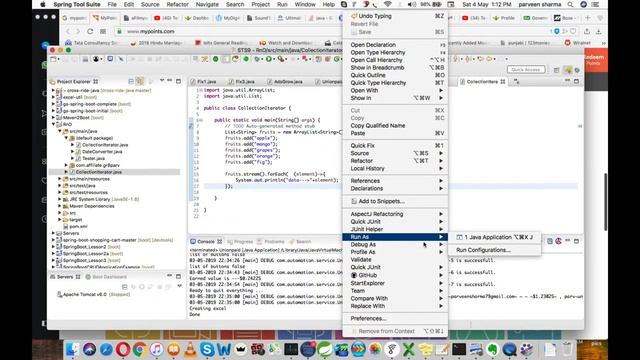Choose Debug As in context menu
The height and width of the screenshot is (360, 640).
pos(395,244)
